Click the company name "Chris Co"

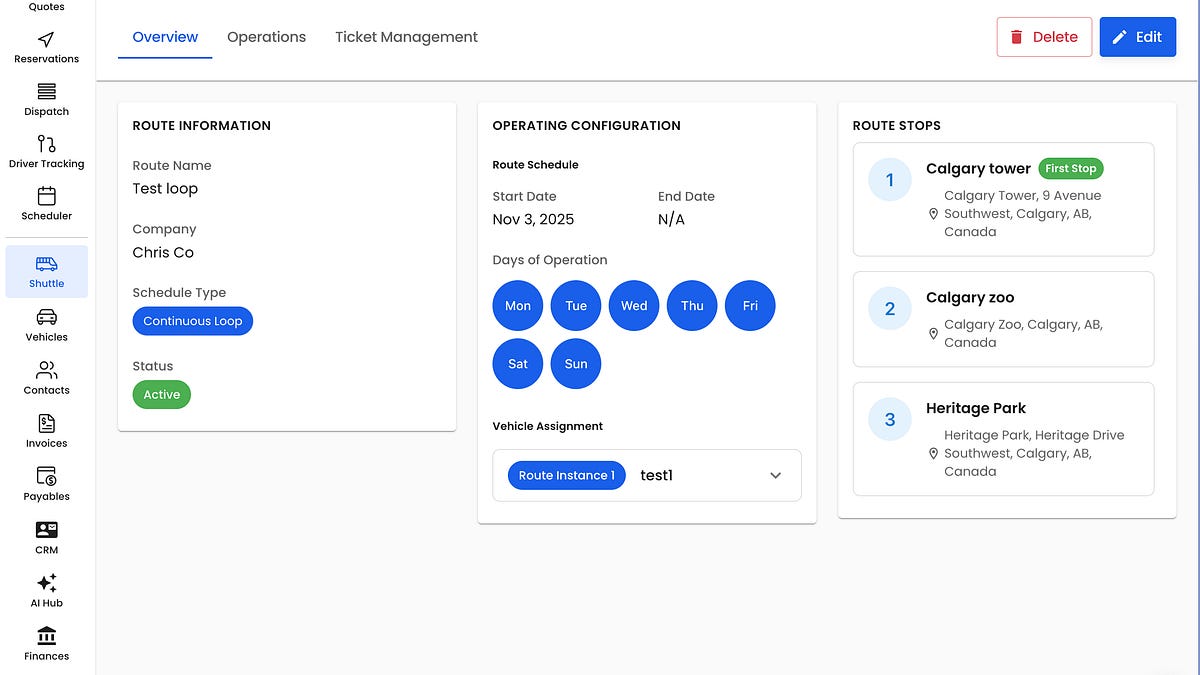pos(163,253)
